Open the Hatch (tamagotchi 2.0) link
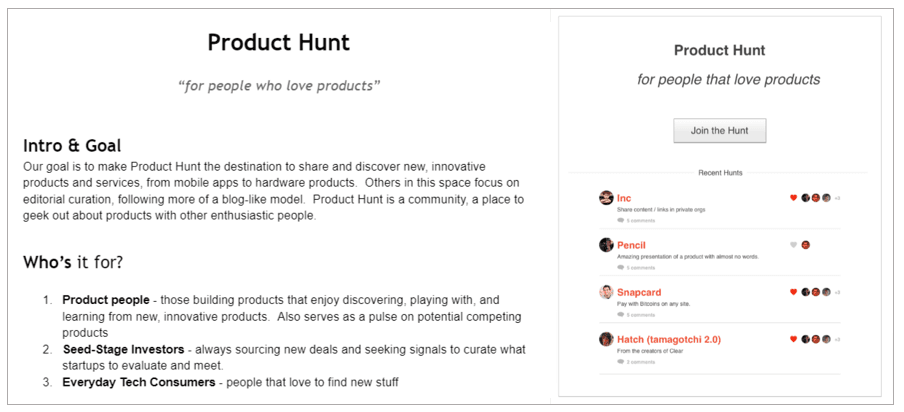This screenshot has height=412, width=904. tap(669, 339)
